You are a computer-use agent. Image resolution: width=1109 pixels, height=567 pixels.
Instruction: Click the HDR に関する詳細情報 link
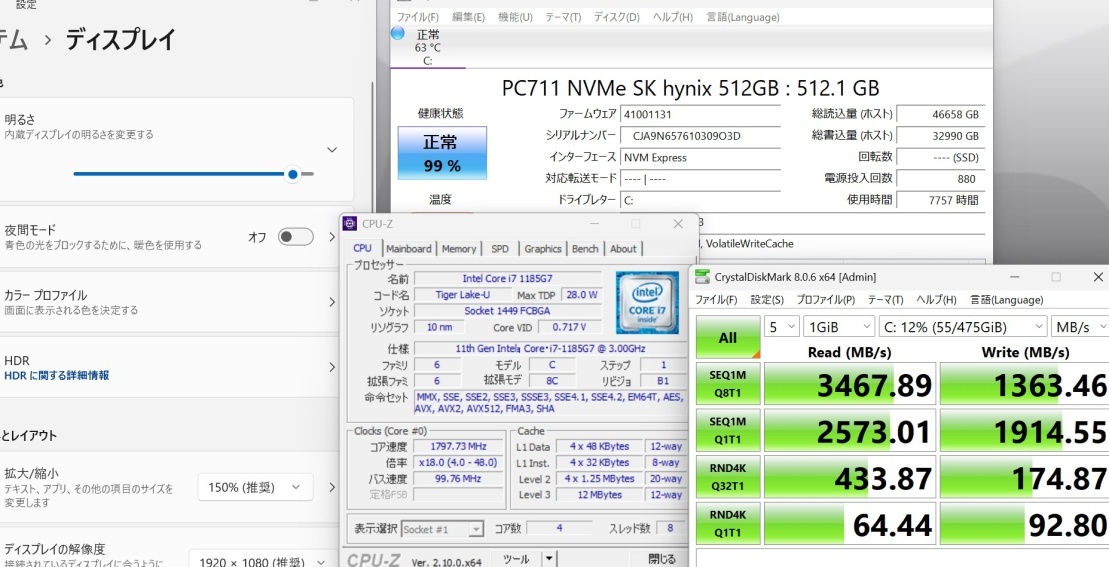pyautogui.click(x=57, y=375)
